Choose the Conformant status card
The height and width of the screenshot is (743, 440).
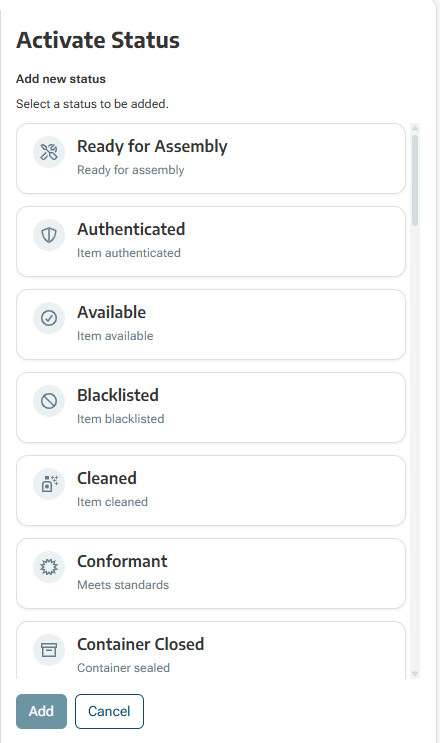point(211,573)
